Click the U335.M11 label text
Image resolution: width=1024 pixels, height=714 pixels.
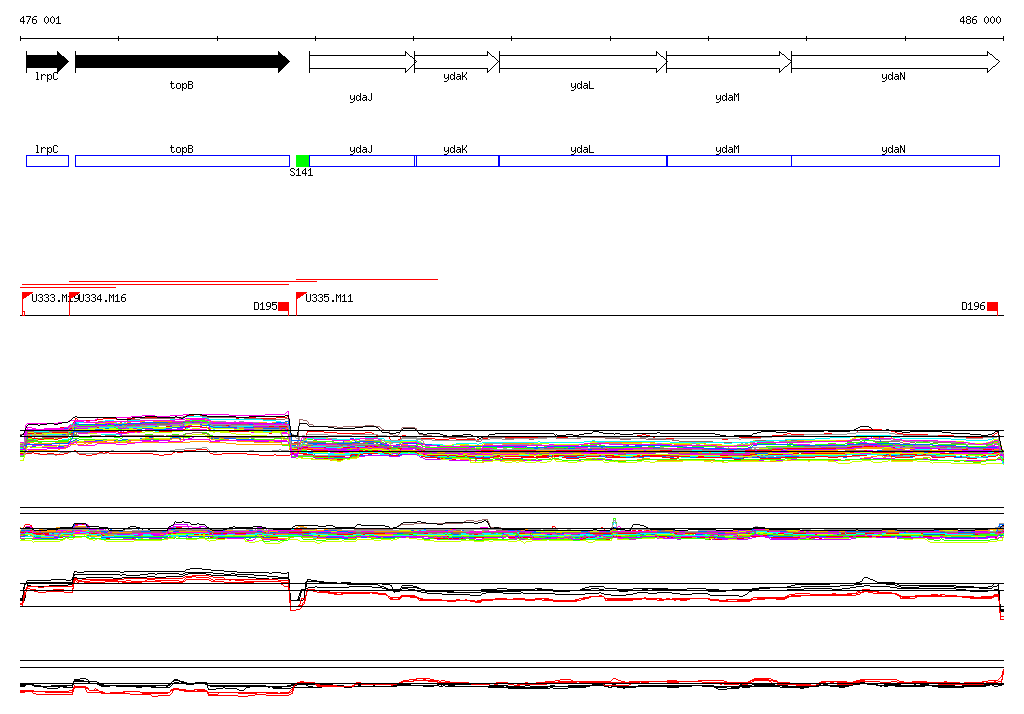click(x=329, y=299)
